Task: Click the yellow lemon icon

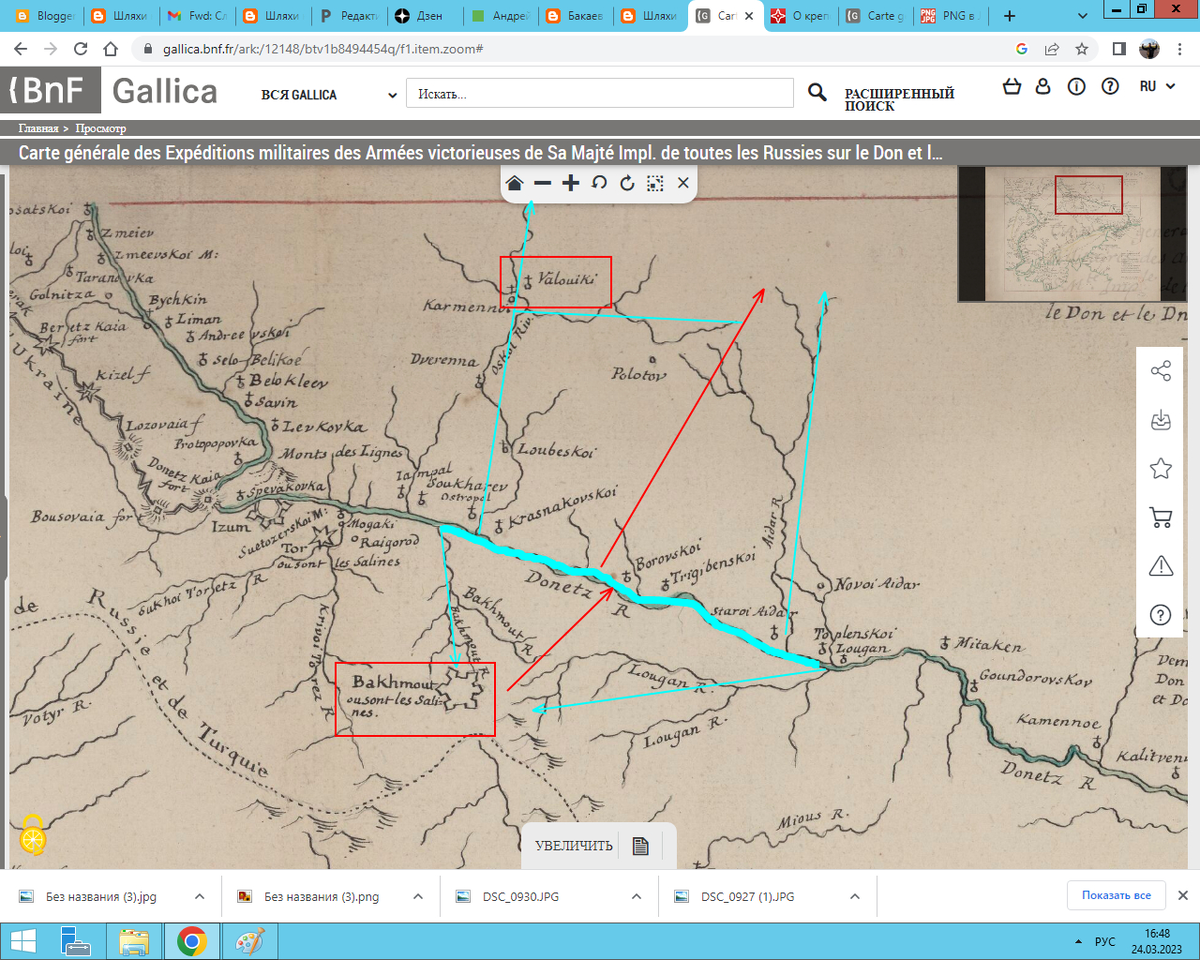Action: (32, 836)
